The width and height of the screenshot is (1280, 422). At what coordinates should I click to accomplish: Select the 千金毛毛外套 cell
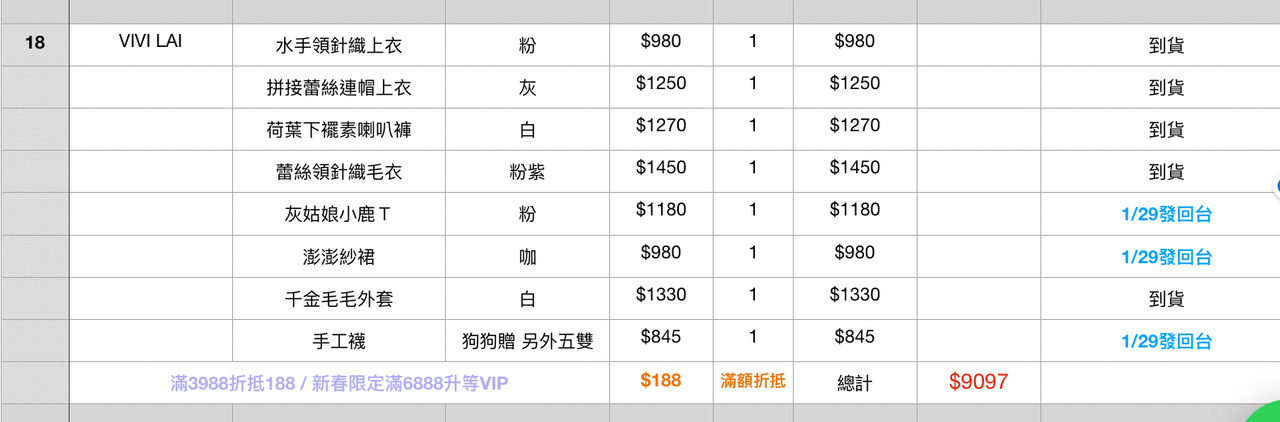tap(339, 299)
